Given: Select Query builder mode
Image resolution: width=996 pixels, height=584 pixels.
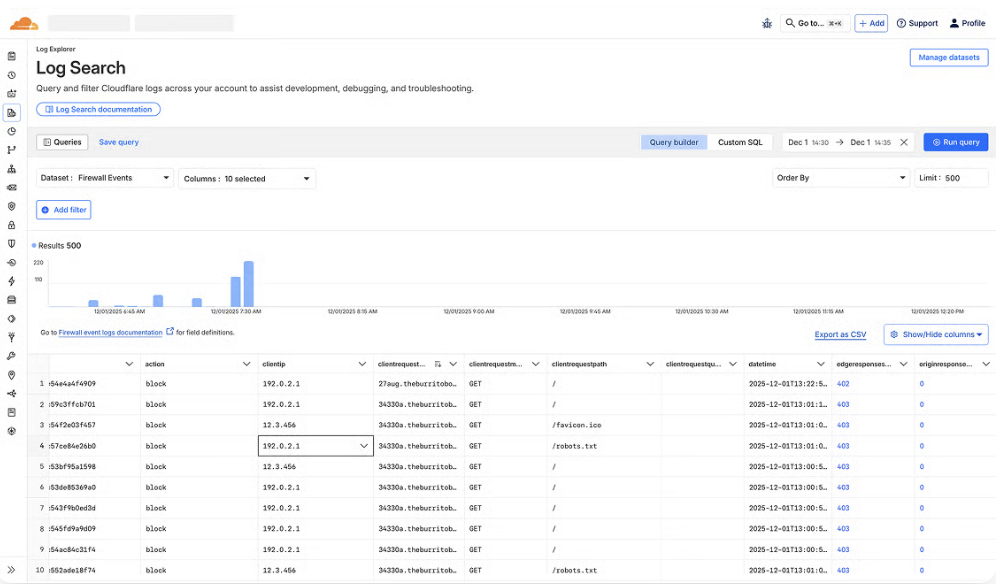Looking at the screenshot, I should coord(674,142).
